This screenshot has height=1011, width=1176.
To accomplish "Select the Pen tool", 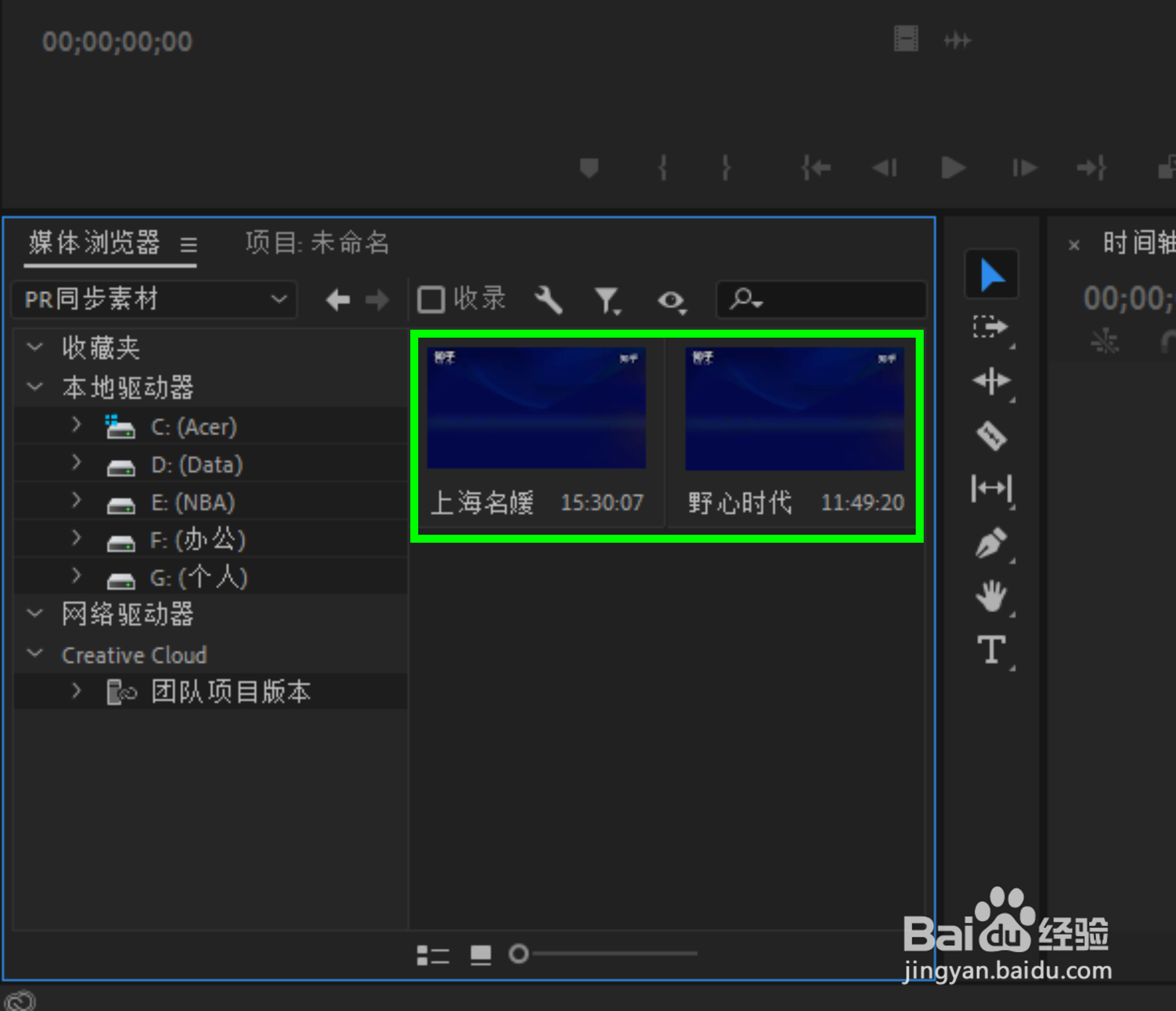I will [991, 543].
